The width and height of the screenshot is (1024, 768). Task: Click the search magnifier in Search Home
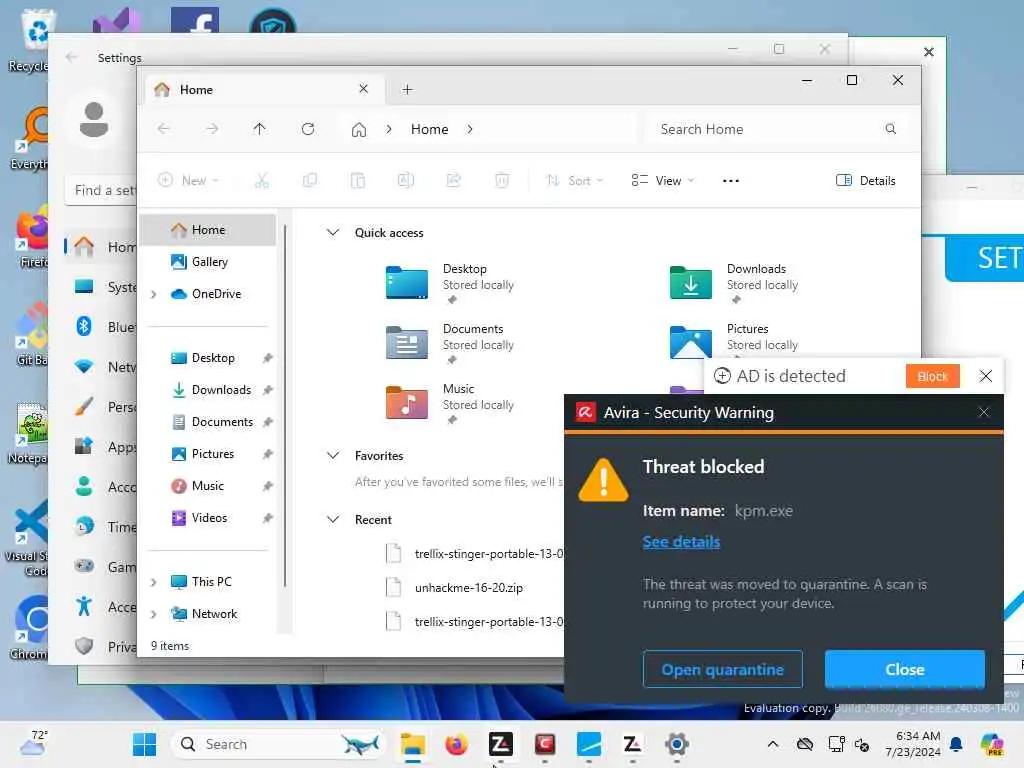[891, 129]
